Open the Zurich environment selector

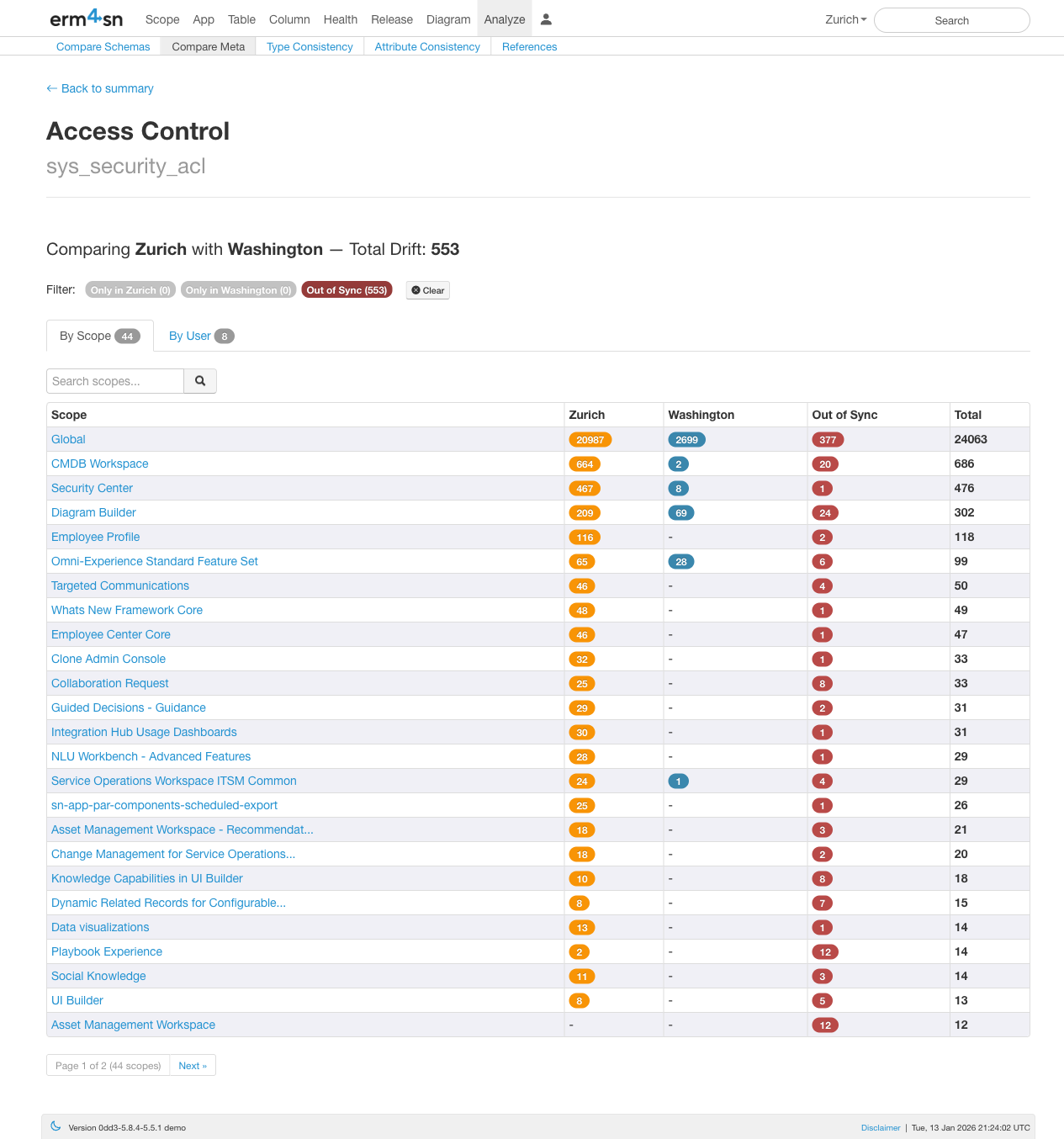[x=845, y=19]
